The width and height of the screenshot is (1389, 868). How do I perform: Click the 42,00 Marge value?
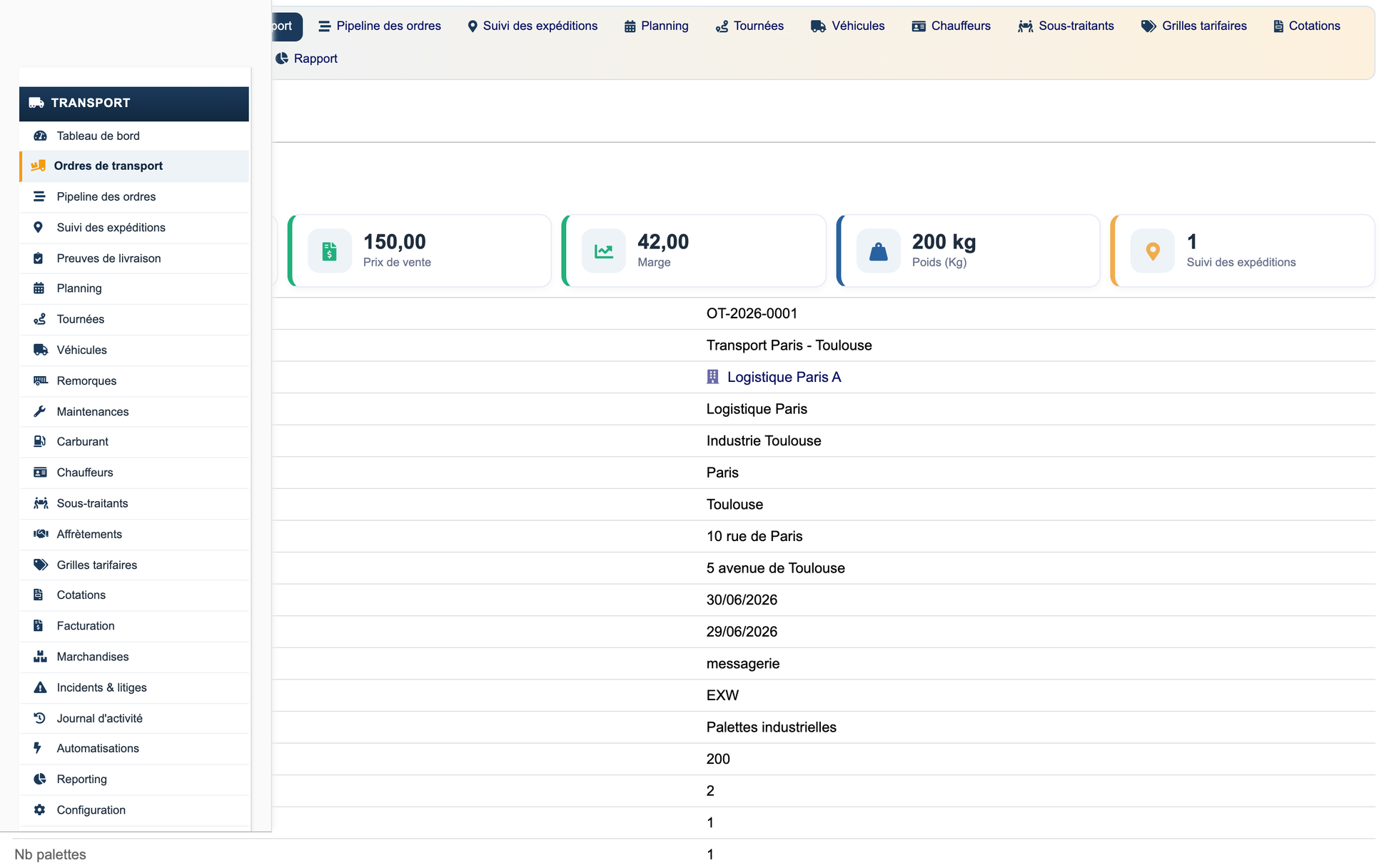[663, 242]
